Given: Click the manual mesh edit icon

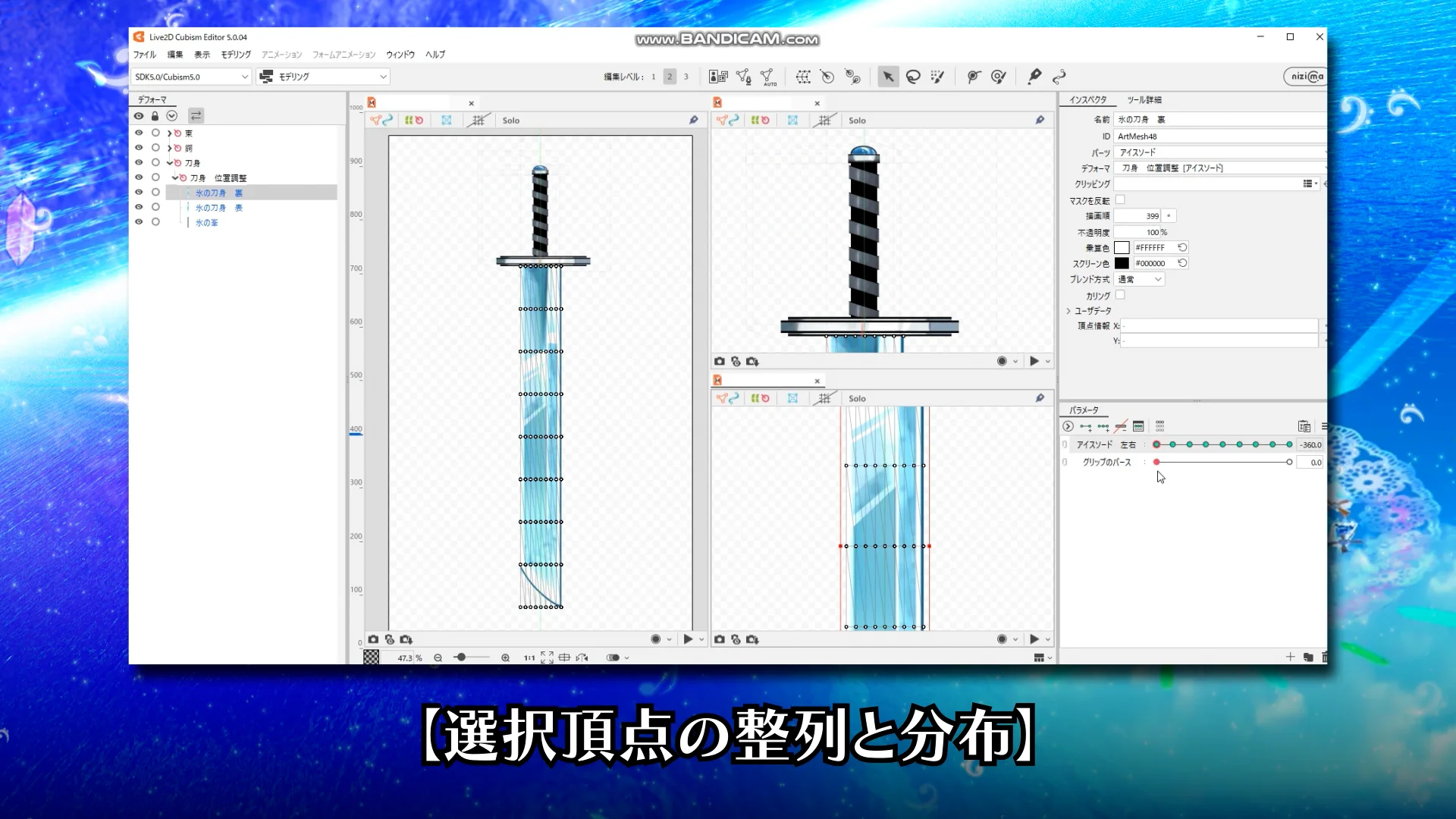Looking at the screenshot, I should click(x=743, y=77).
